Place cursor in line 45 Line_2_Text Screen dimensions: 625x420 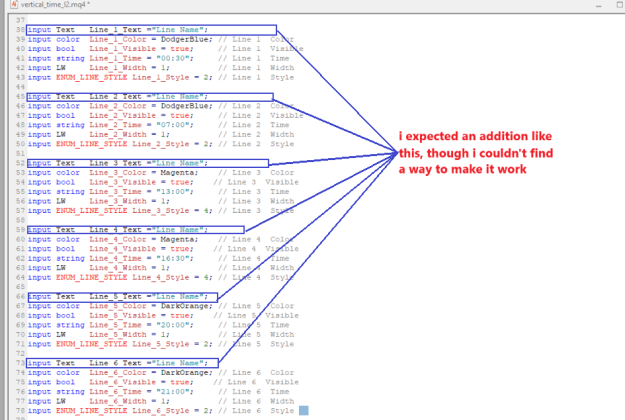115,96
